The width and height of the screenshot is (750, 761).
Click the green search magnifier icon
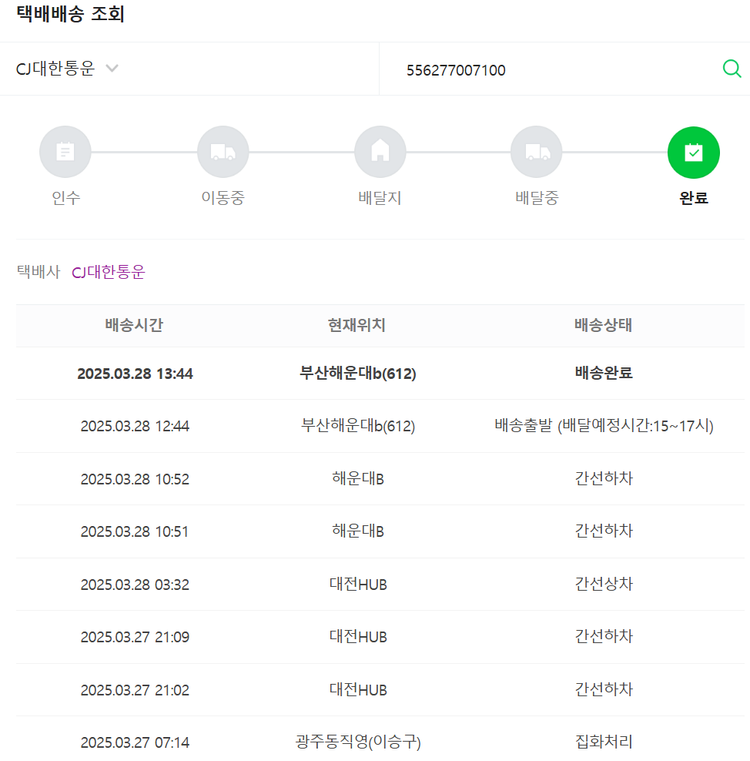coord(731,69)
